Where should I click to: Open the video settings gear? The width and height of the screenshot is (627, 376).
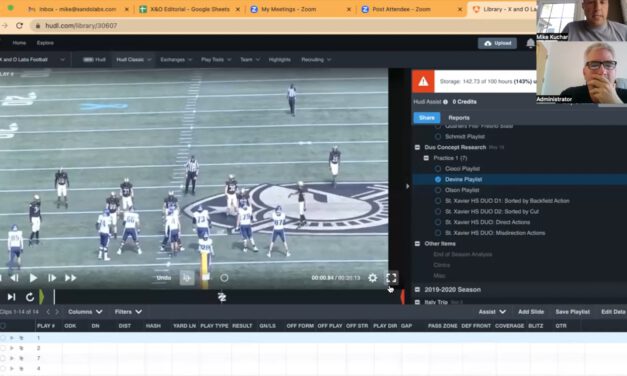(x=372, y=278)
